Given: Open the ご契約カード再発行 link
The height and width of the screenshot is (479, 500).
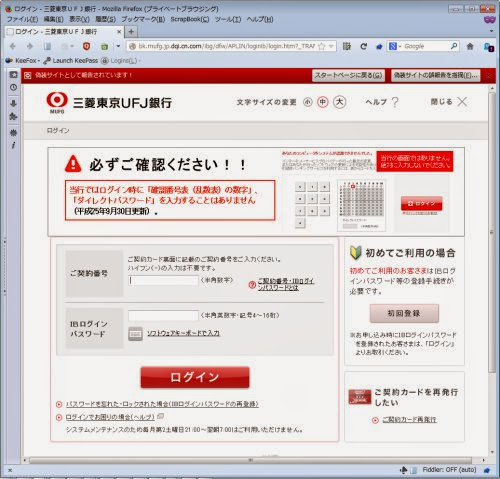Looking at the screenshot, I should 409,420.
